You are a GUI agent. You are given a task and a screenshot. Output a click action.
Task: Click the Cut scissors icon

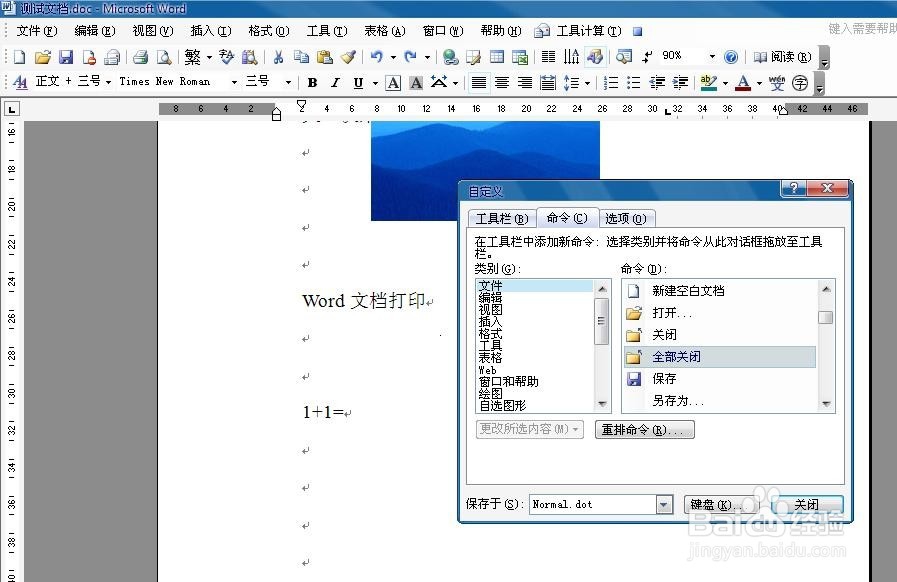click(x=278, y=57)
